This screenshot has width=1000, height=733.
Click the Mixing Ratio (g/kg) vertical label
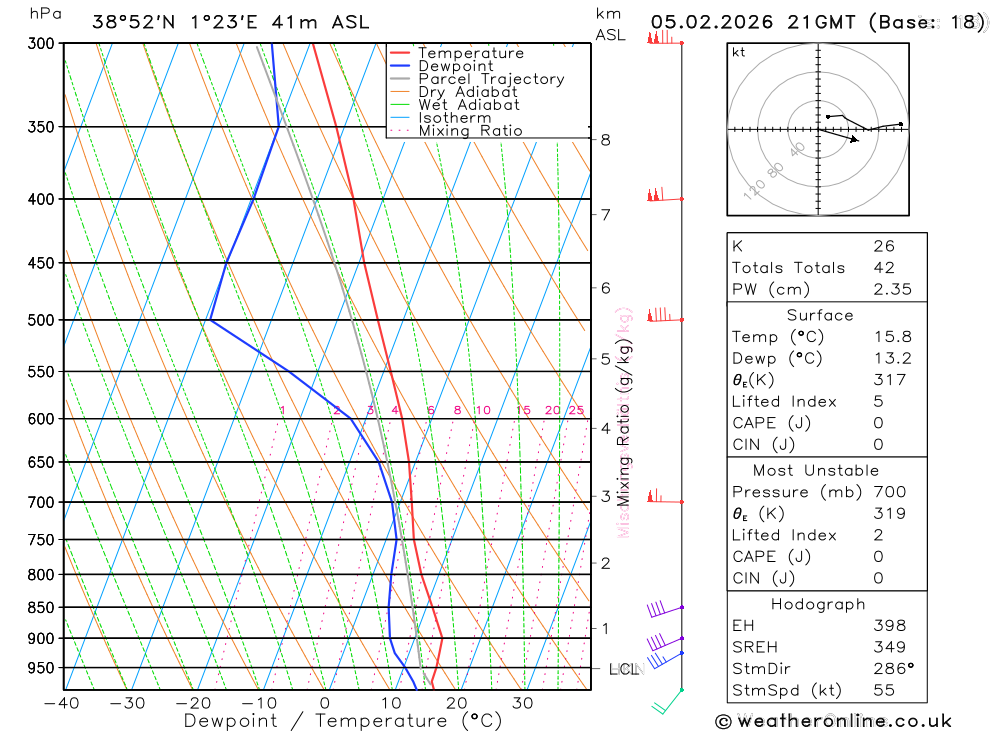623,423
